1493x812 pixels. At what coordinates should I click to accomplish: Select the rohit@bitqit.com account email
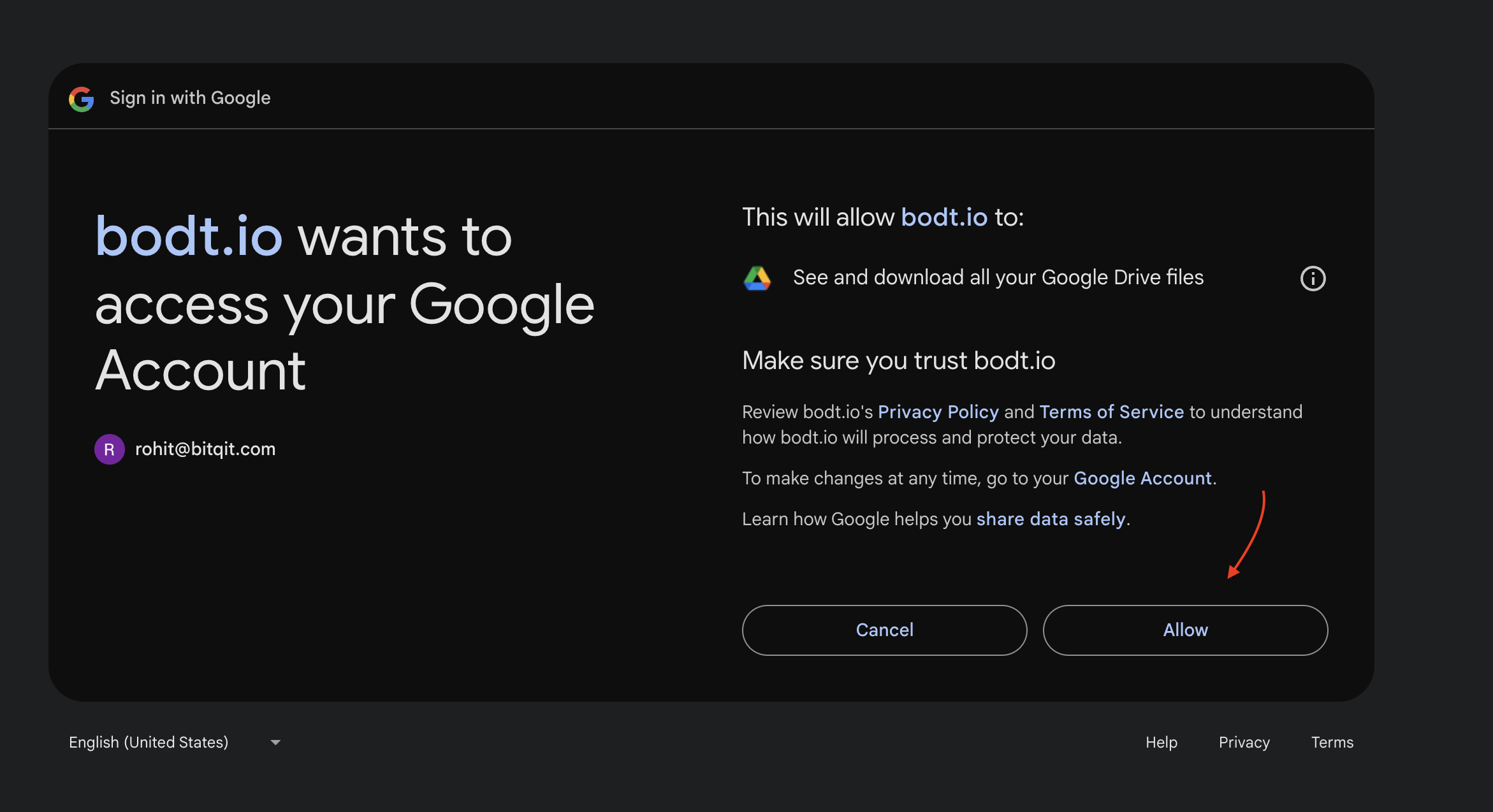(205, 449)
